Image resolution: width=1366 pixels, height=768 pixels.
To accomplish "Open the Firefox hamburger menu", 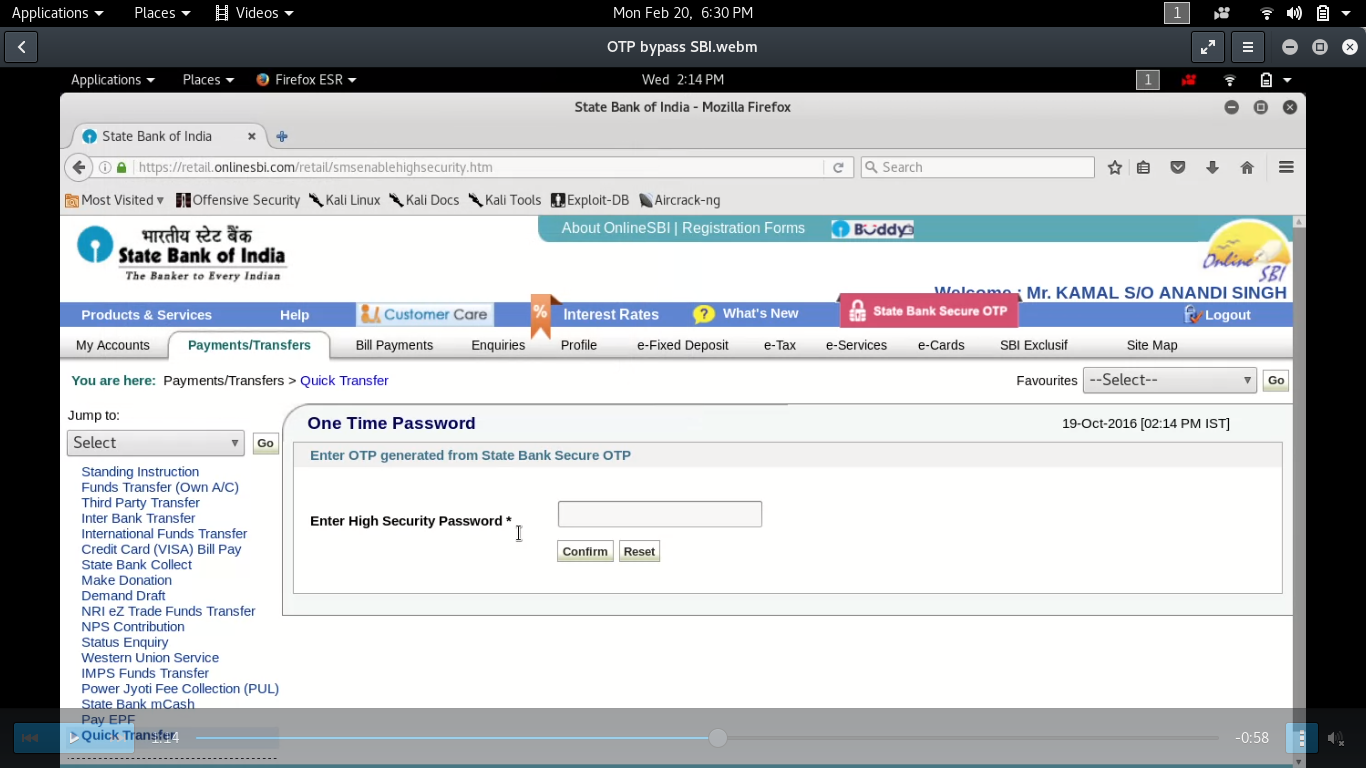I will coord(1286,167).
